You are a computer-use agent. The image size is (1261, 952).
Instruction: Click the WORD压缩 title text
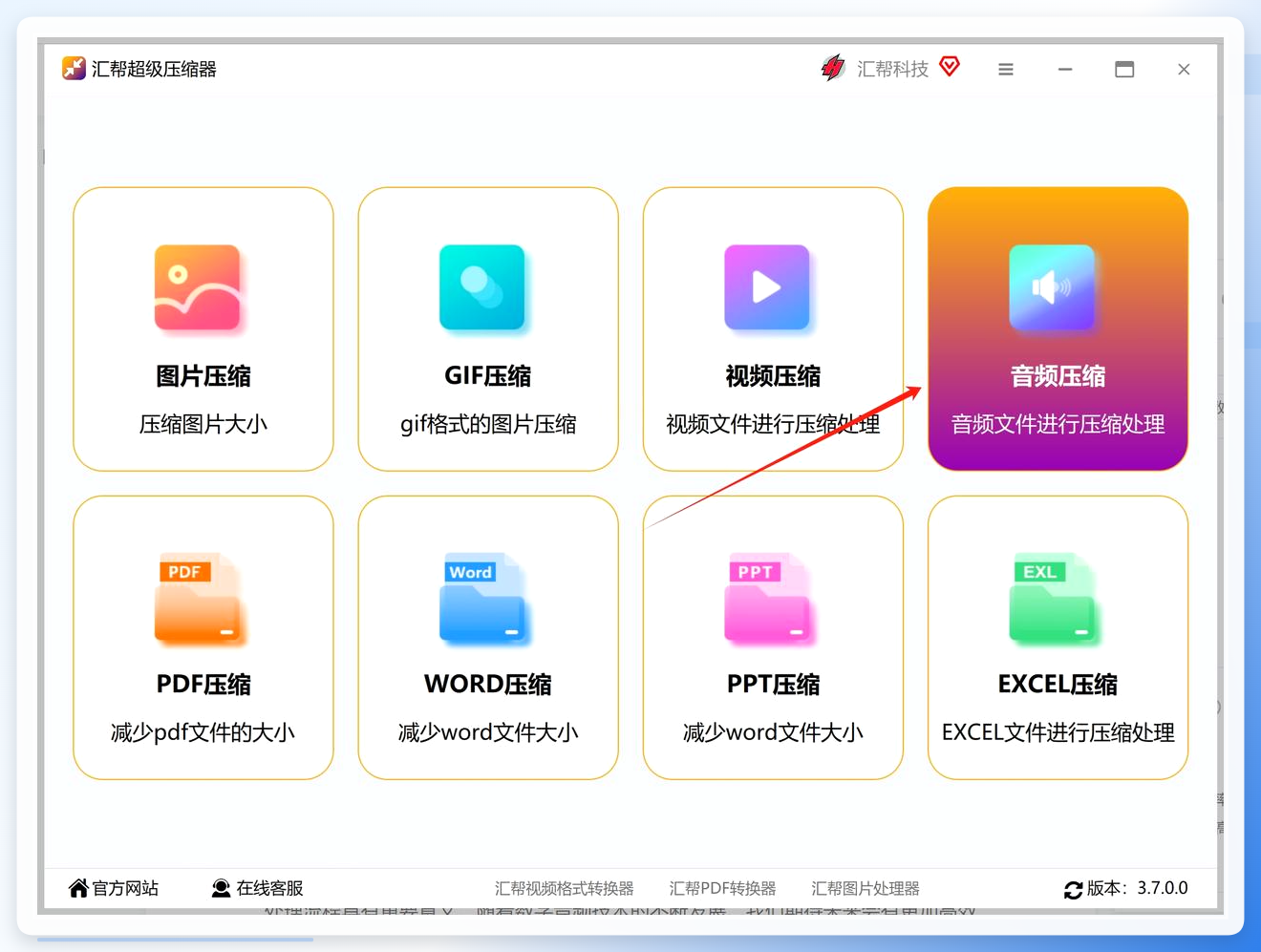coord(488,685)
